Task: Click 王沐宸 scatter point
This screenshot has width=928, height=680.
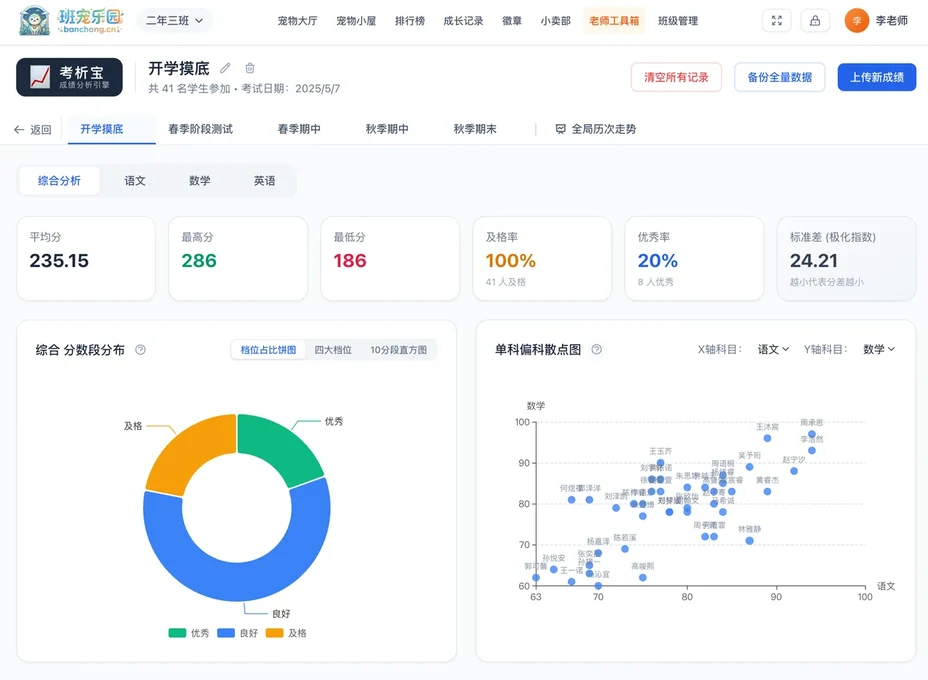Action: click(767, 439)
